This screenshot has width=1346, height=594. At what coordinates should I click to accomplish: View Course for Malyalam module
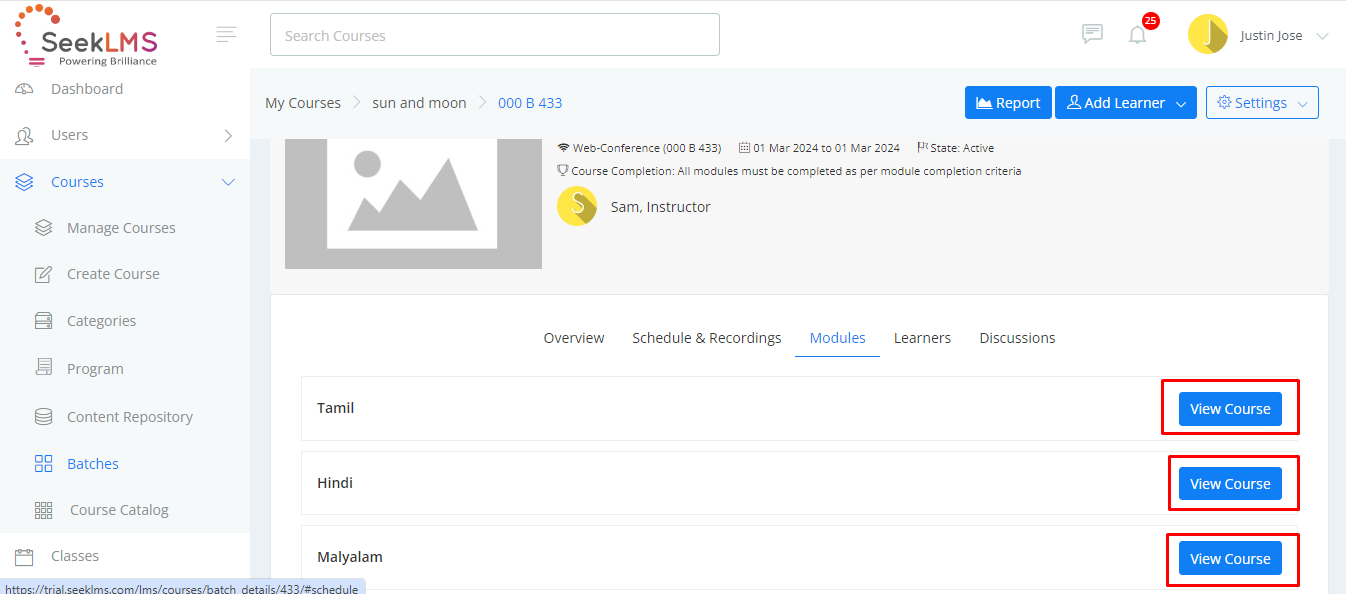(1230, 559)
